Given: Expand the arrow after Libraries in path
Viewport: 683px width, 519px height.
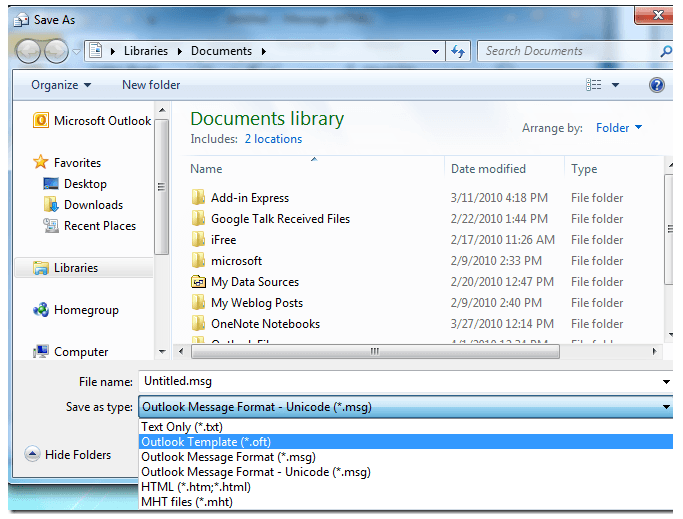Looking at the screenshot, I should (179, 51).
